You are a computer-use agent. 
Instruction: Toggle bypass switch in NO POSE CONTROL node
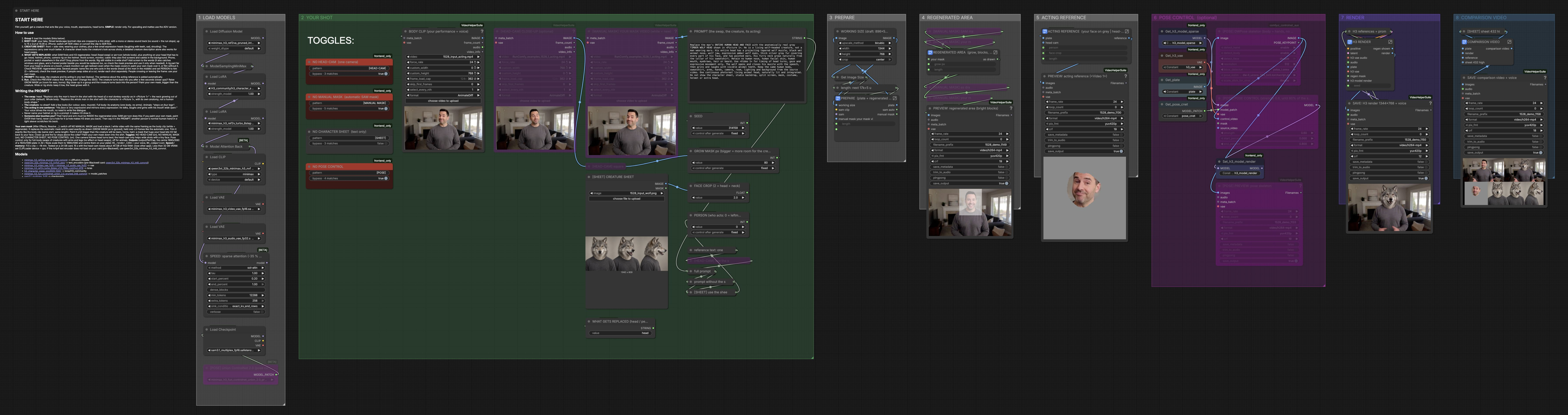(386, 178)
